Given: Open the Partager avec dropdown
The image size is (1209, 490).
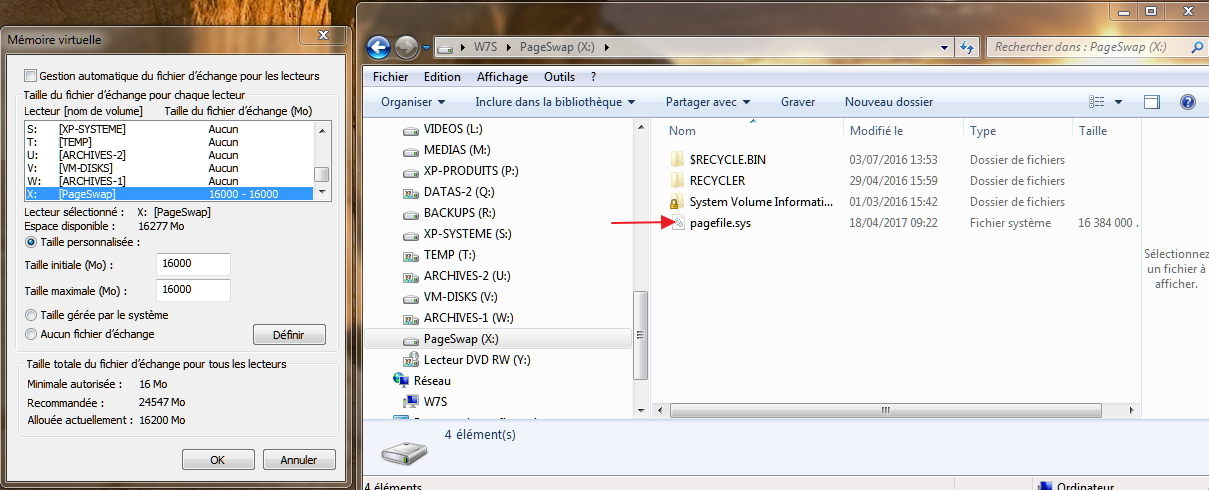Looking at the screenshot, I should tap(708, 102).
